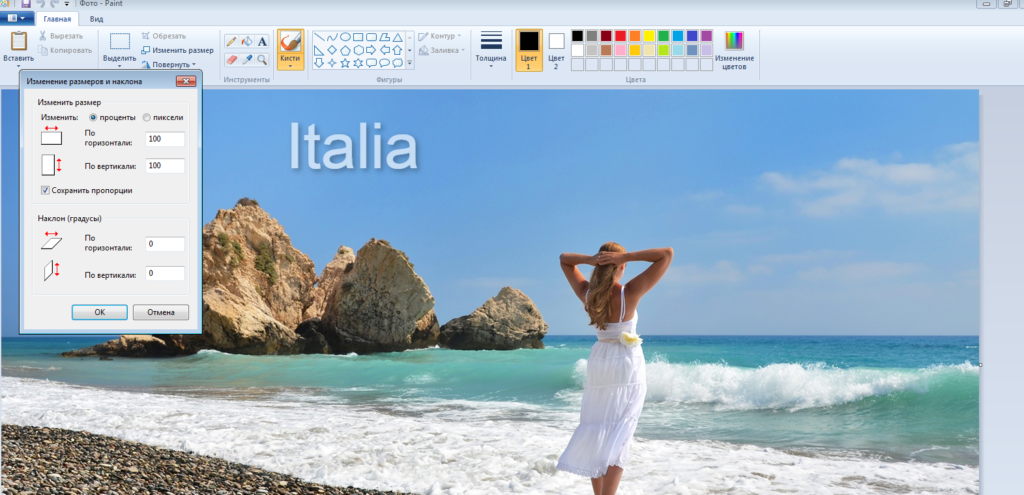1024x495 pixels.
Task: Click the horizontal resize percentage input field
Action: coord(164,140)
